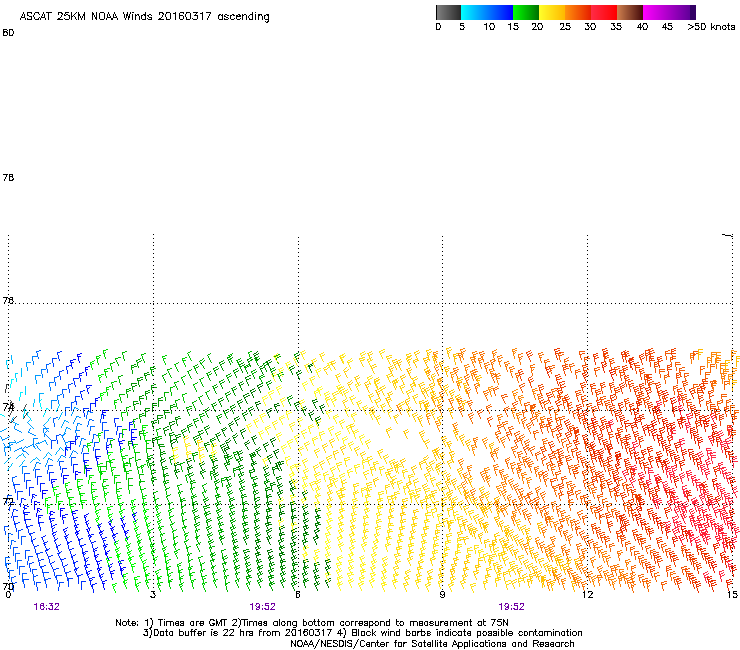The height and width of the screenshot is (650, 740).
Task: Click the '19:52' time label between longitudes 9 and 12
Action: click(511, 607)
